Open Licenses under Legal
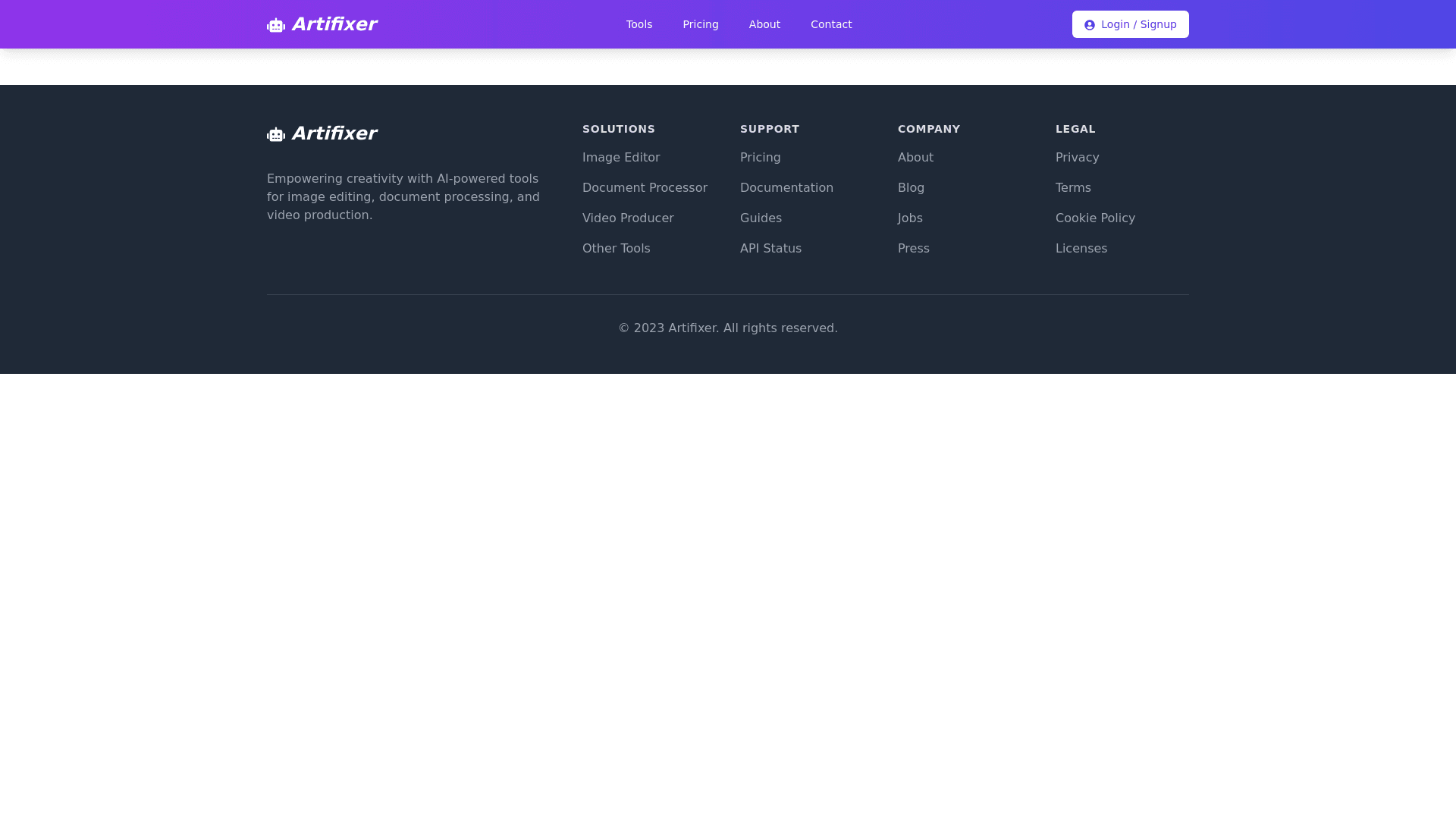 (x=1081, y=249)
